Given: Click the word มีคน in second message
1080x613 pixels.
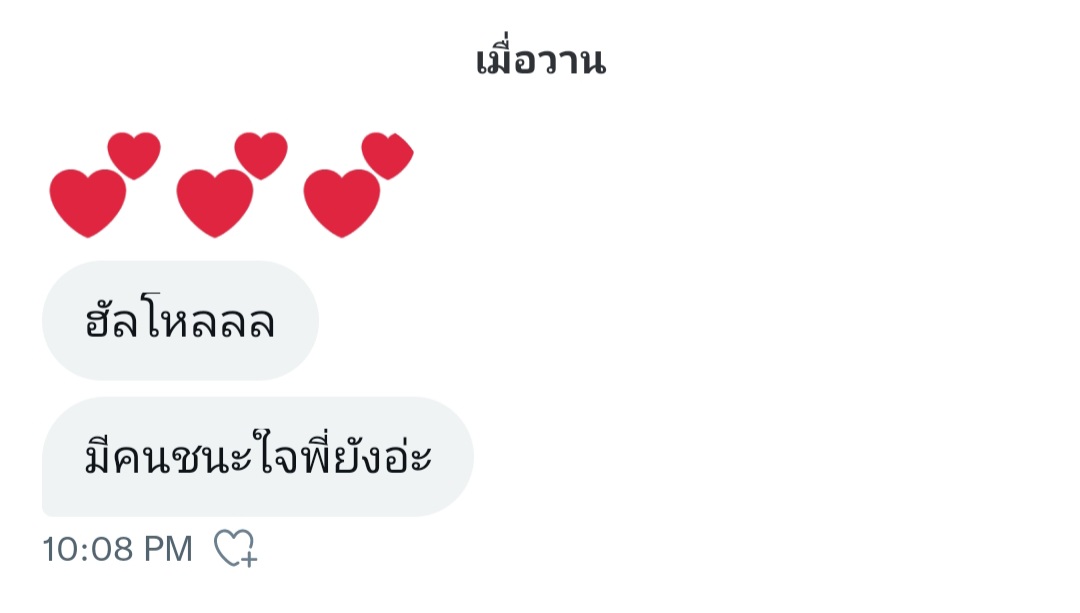Looking at the screenshot, I should [x=127, y=457].
